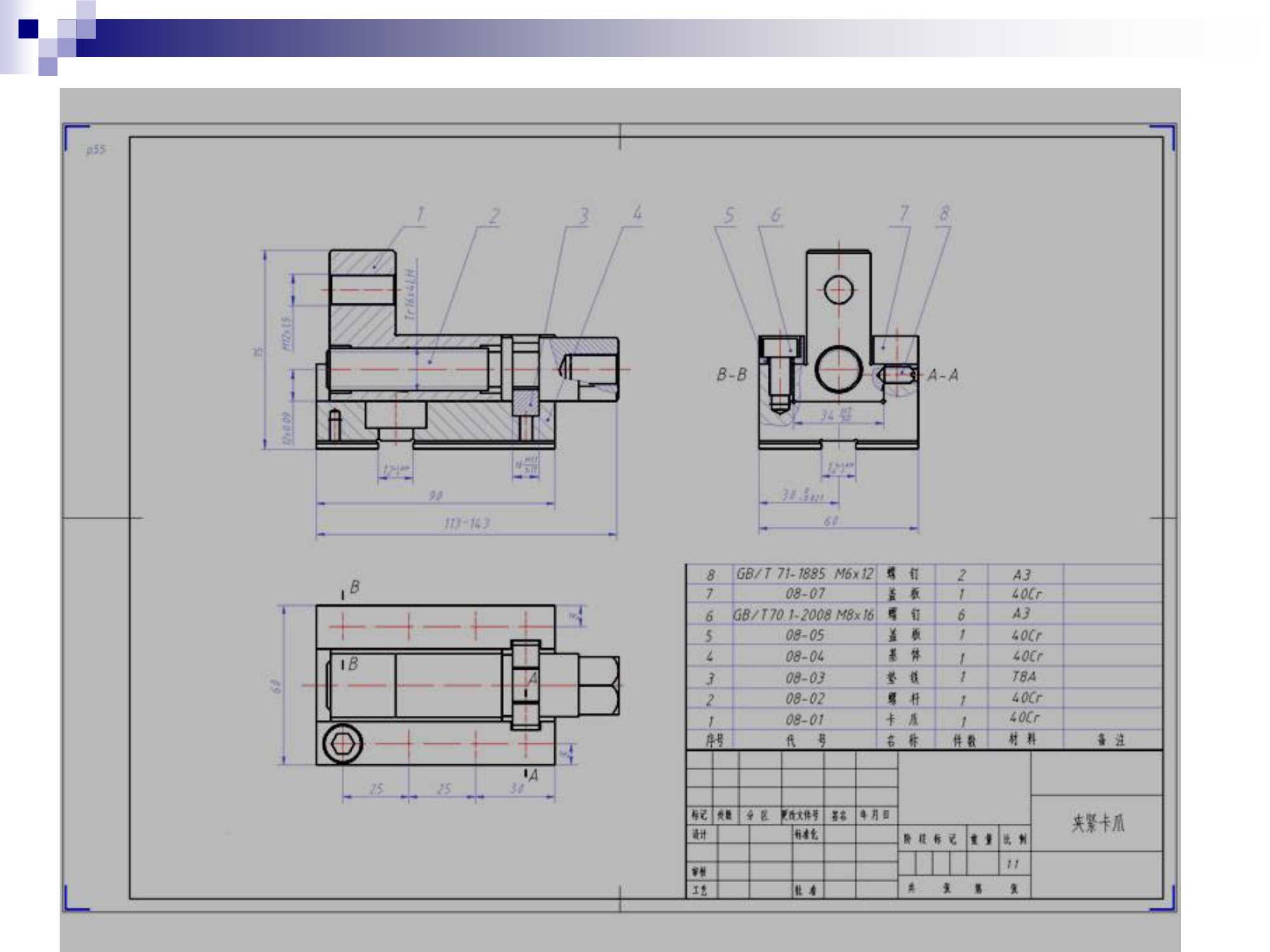Screen dimensions: 1270x952
Task: Click the part code "08-05" in the table
Action: coord(805,635)
